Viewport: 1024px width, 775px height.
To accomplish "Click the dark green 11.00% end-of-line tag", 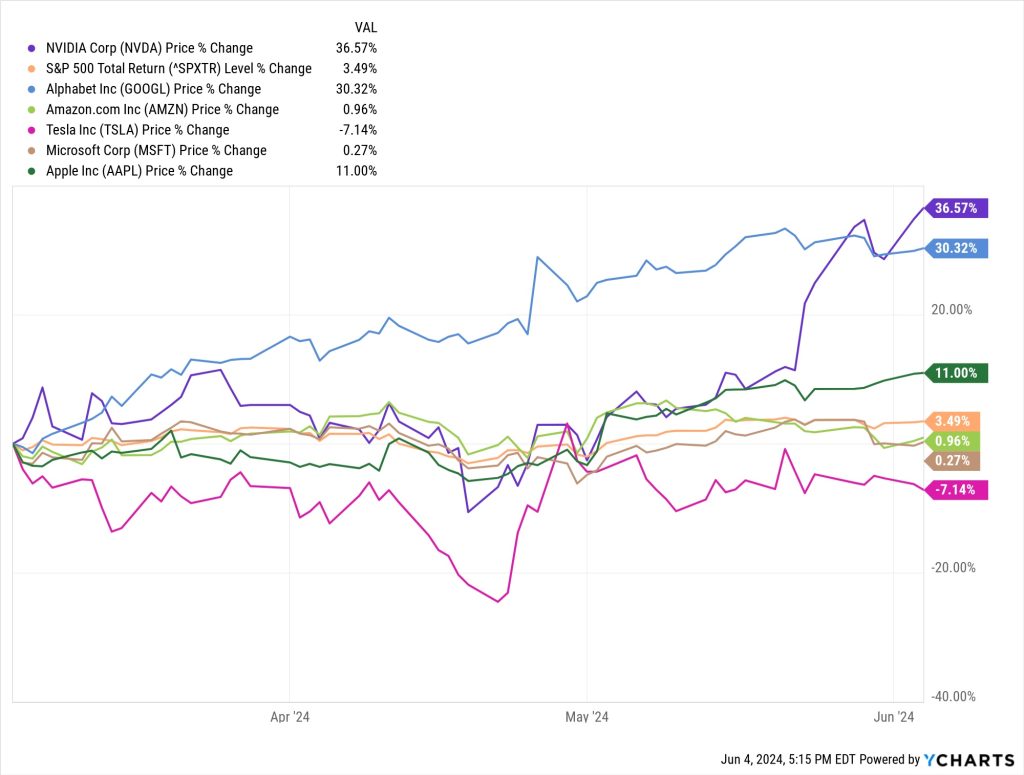I will pyautogui.click(x=958, y=373).
